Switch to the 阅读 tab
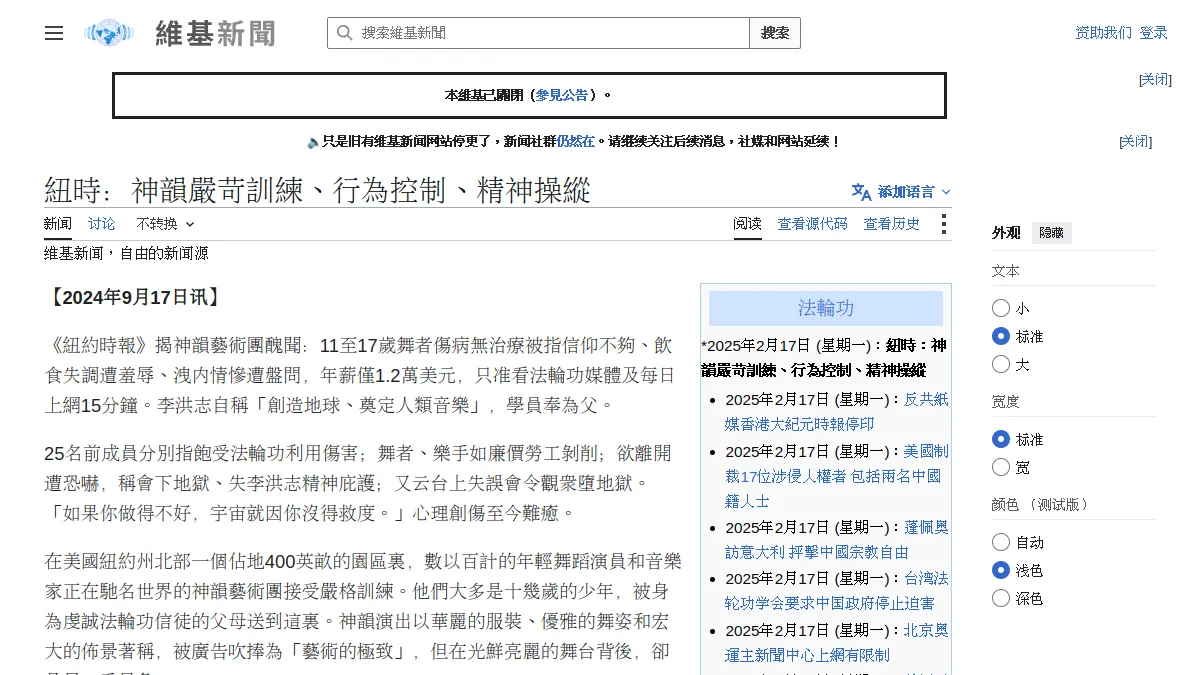1200x675 pixels. click(x=747, y=224)
